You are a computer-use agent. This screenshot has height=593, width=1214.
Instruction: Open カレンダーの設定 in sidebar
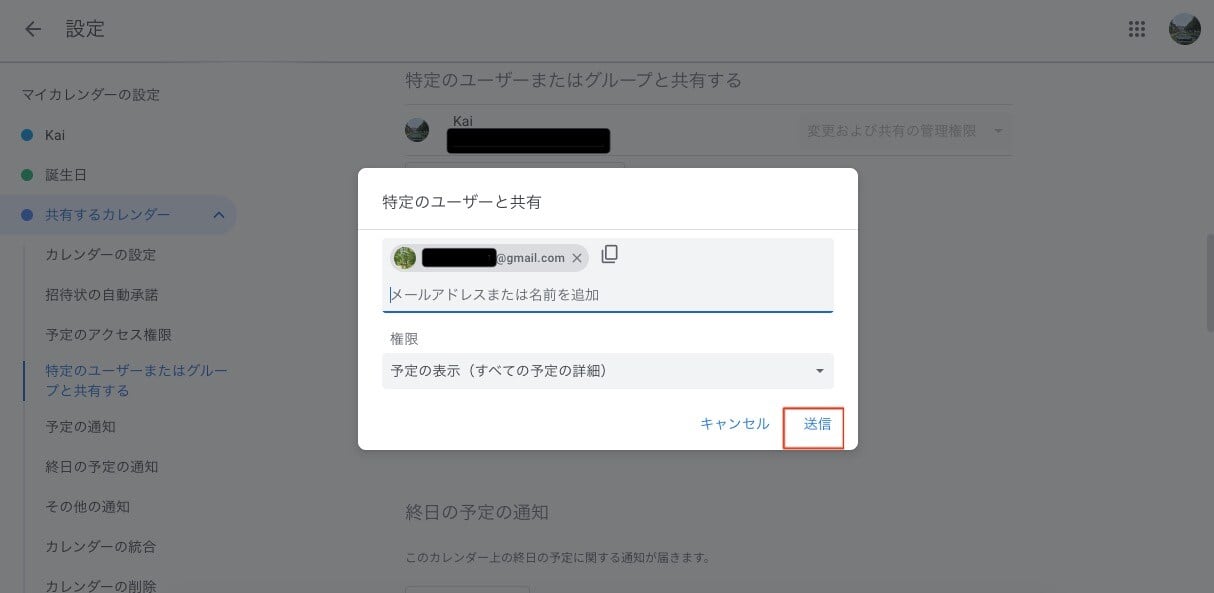[x=101, y=255]
